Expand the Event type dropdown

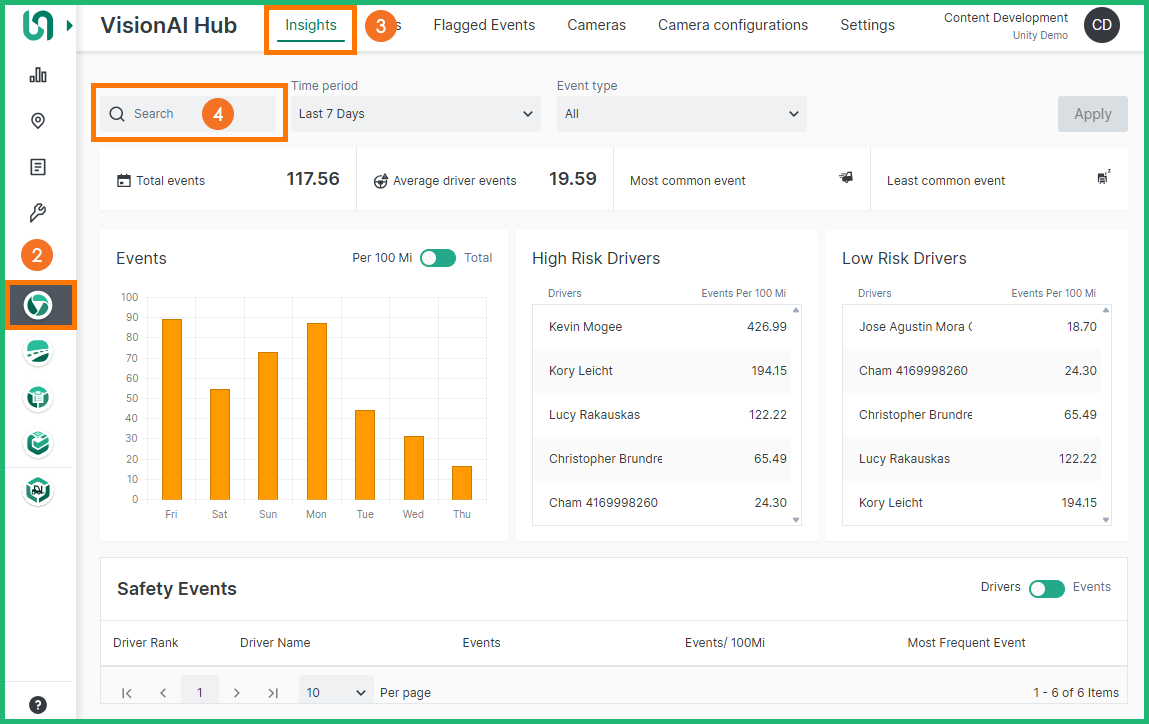click(x=681, y=114)
